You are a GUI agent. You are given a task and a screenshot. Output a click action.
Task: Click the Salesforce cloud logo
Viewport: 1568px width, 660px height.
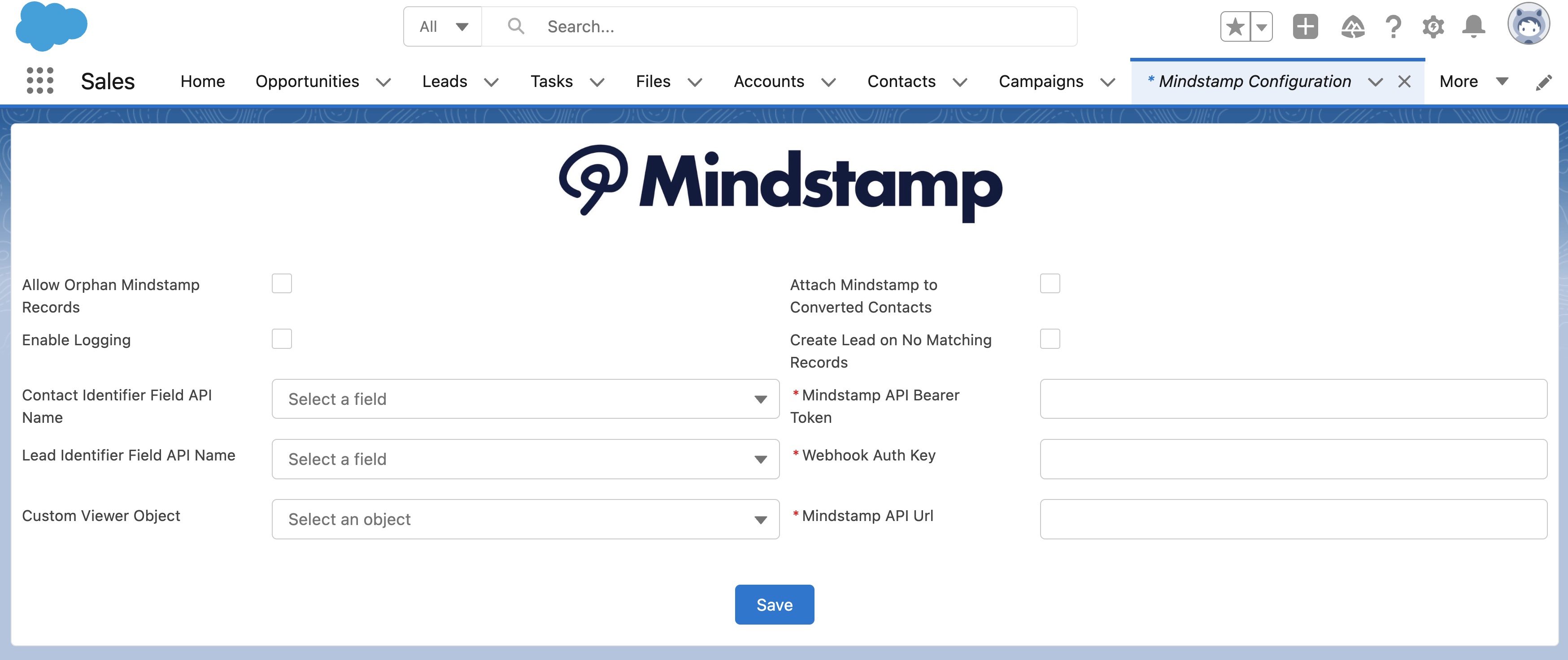click(x=52, y=26)
